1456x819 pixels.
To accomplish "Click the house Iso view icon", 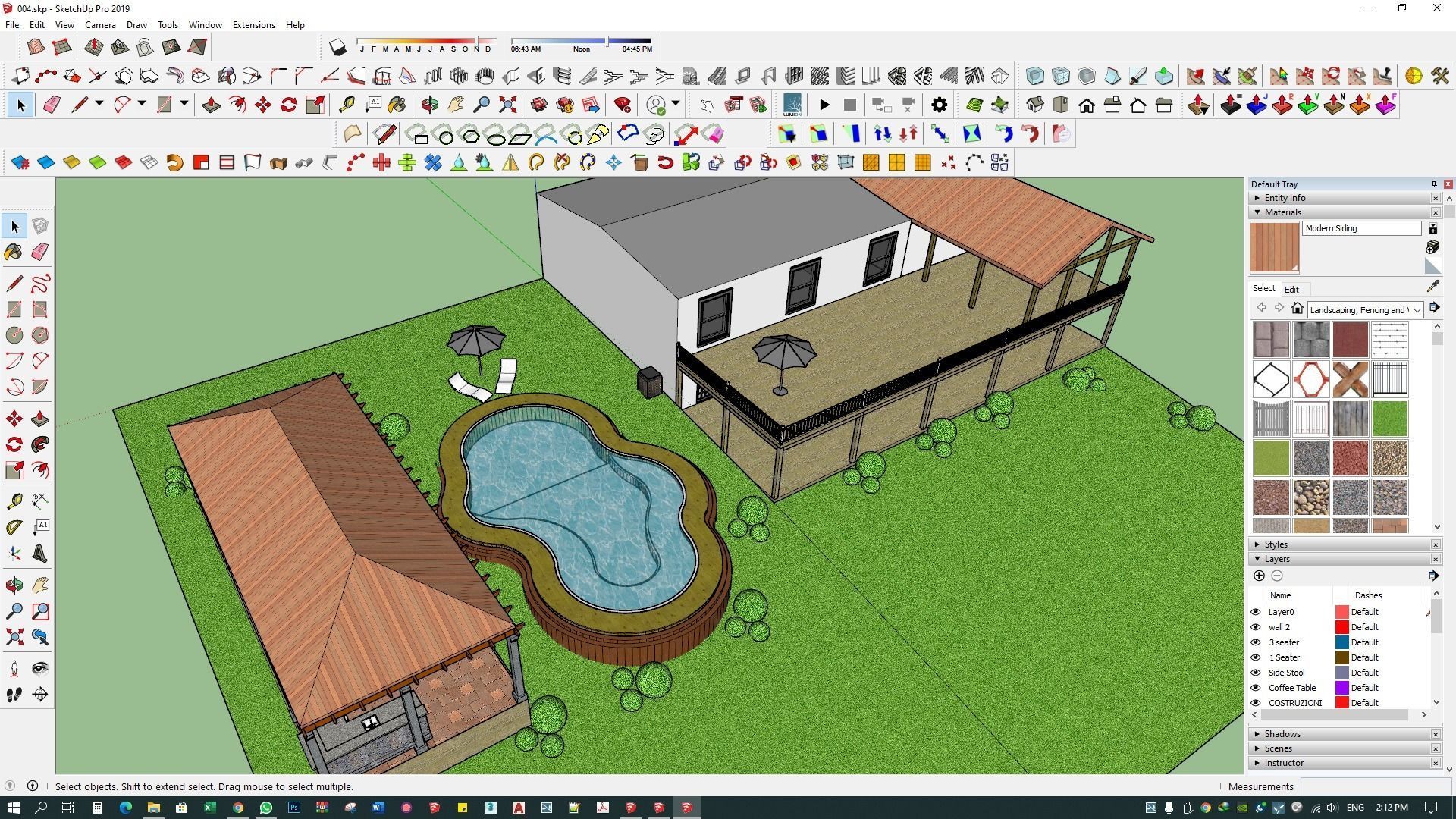I will [1035, 105].
